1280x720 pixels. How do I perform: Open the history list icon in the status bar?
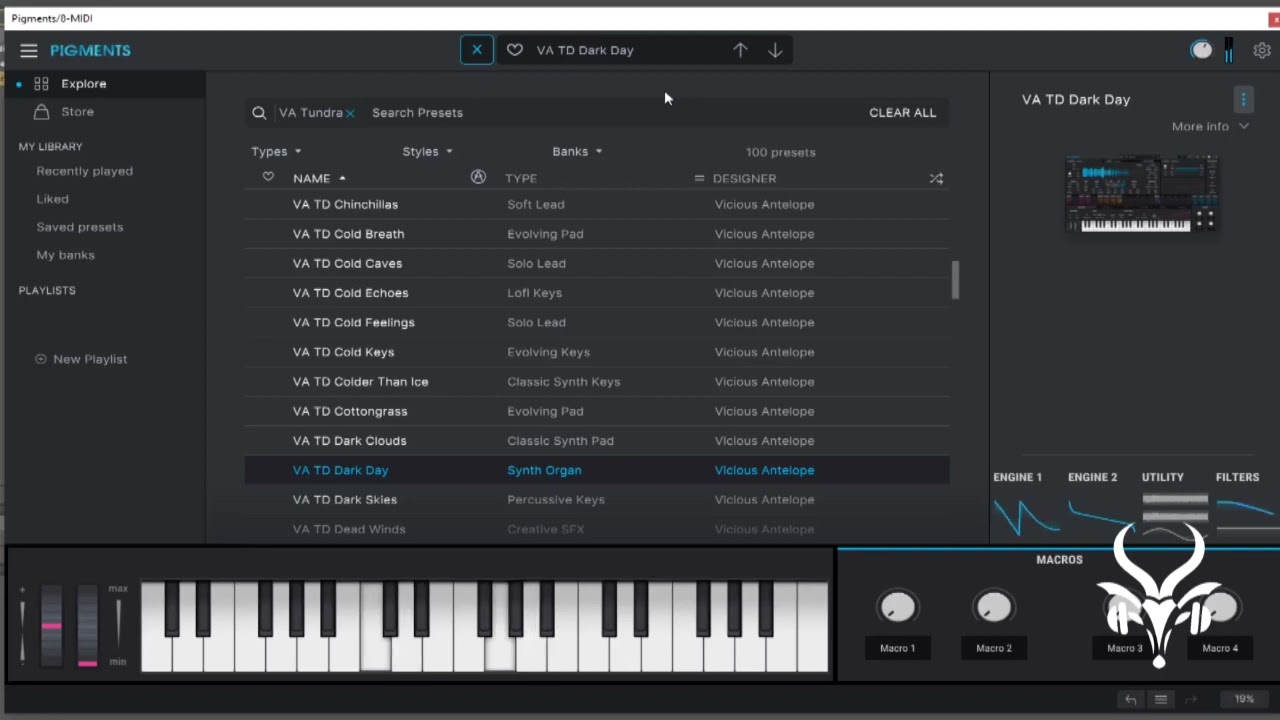coord(1160,700)
